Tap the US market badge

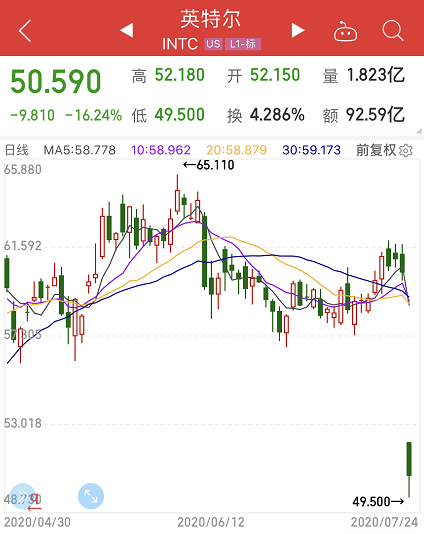click(213, 44)
